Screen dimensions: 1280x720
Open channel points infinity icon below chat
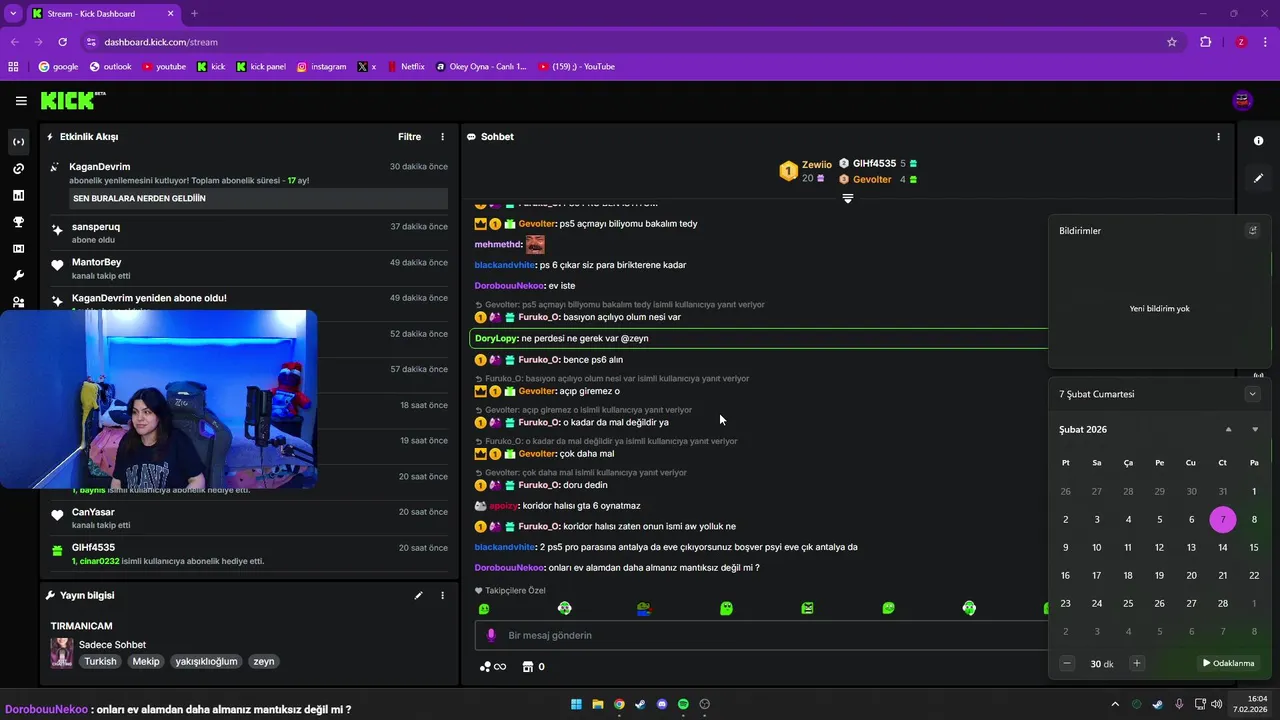click(493, 667)
